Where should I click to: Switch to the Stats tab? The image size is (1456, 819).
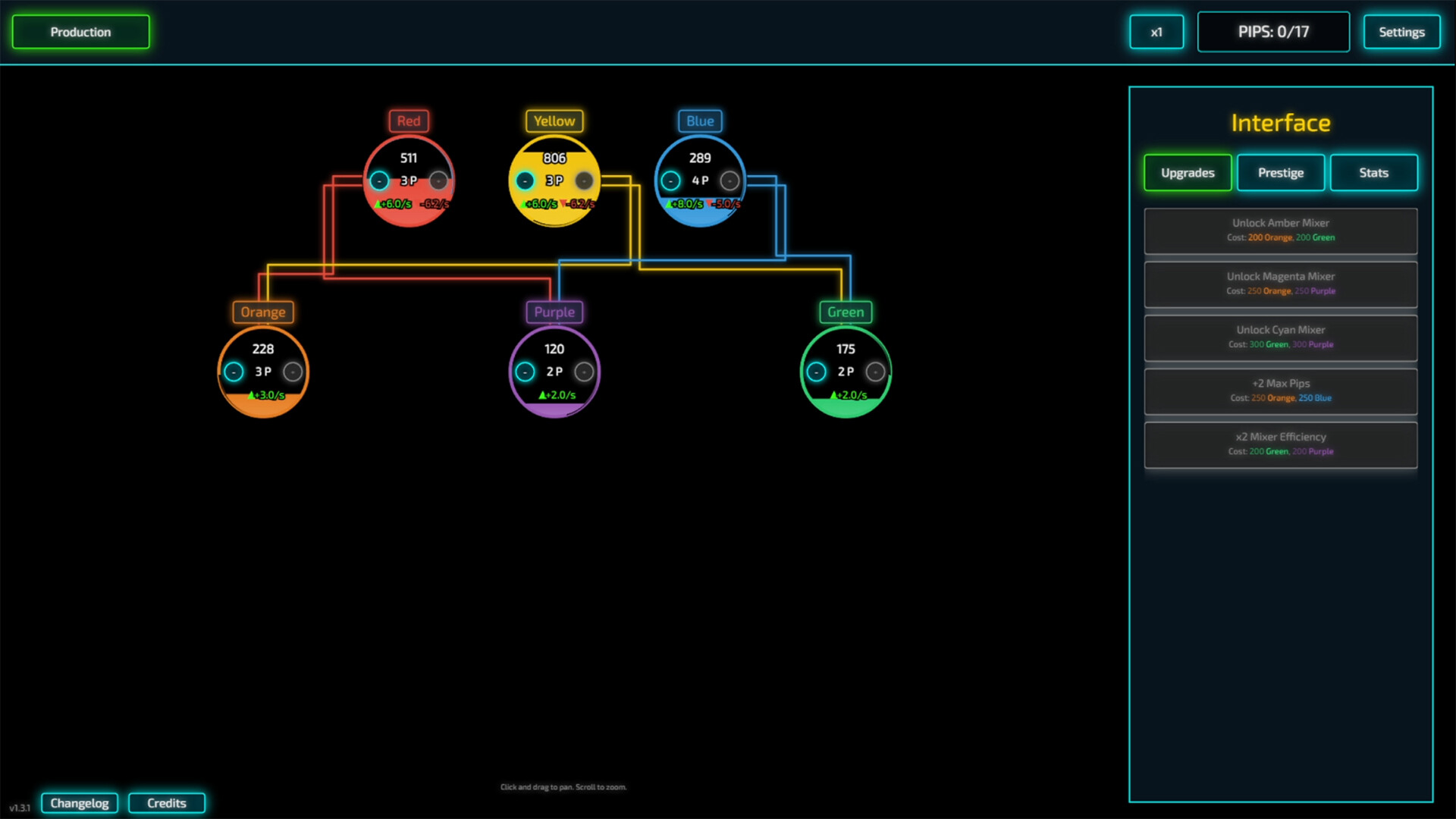coord(1373,172)
